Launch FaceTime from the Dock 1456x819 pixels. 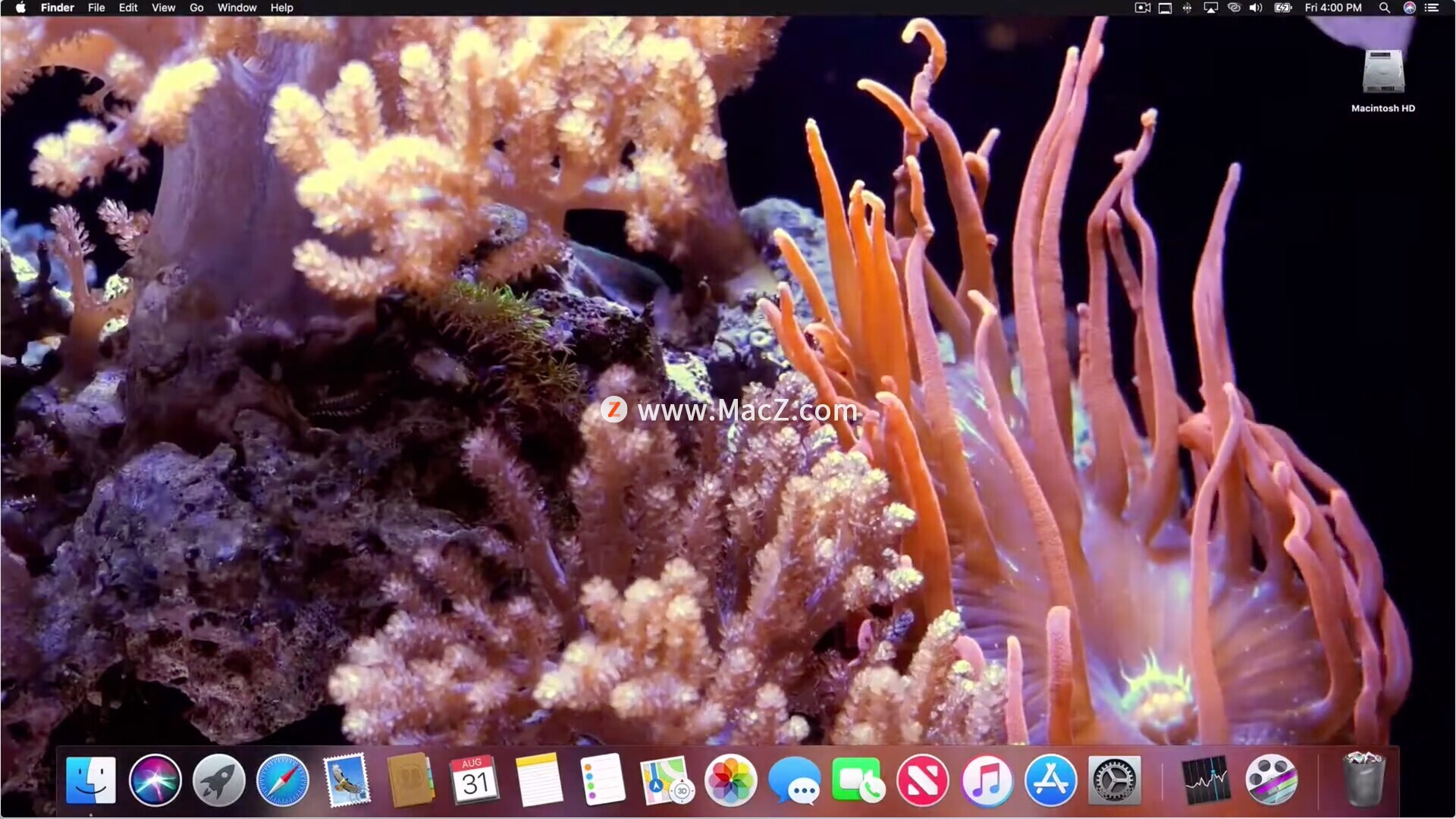[858, 780]
